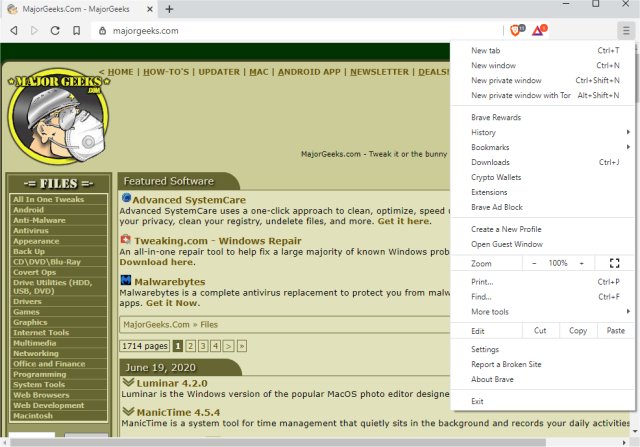The image size is (640, 447).
Task: Click the ManicTime download arrow icon
Action: (x=128, y=411)
